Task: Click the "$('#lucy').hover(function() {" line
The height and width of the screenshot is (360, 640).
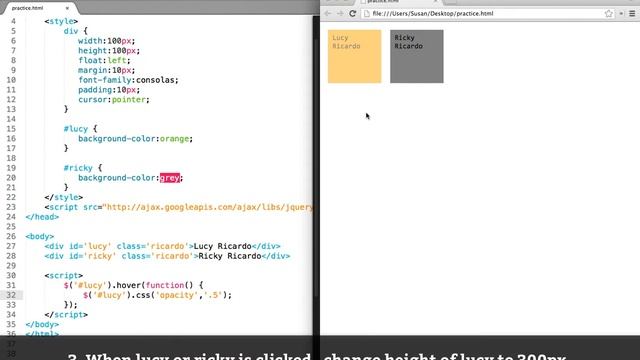Action: point(133,285)
